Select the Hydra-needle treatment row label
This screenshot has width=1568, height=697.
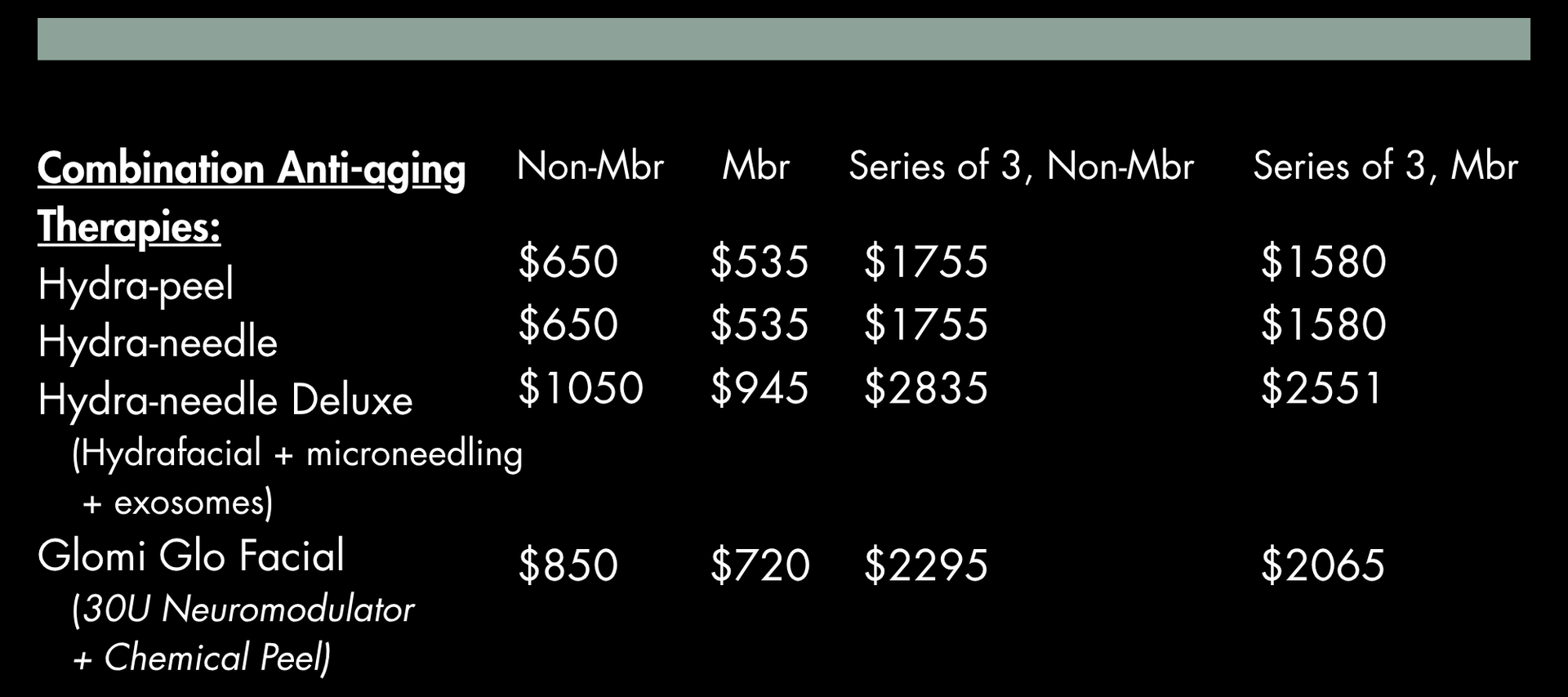tap(158, 342)
